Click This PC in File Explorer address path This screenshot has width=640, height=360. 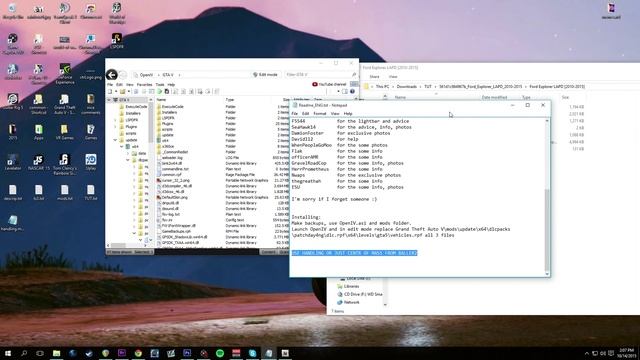pos(382,87)
